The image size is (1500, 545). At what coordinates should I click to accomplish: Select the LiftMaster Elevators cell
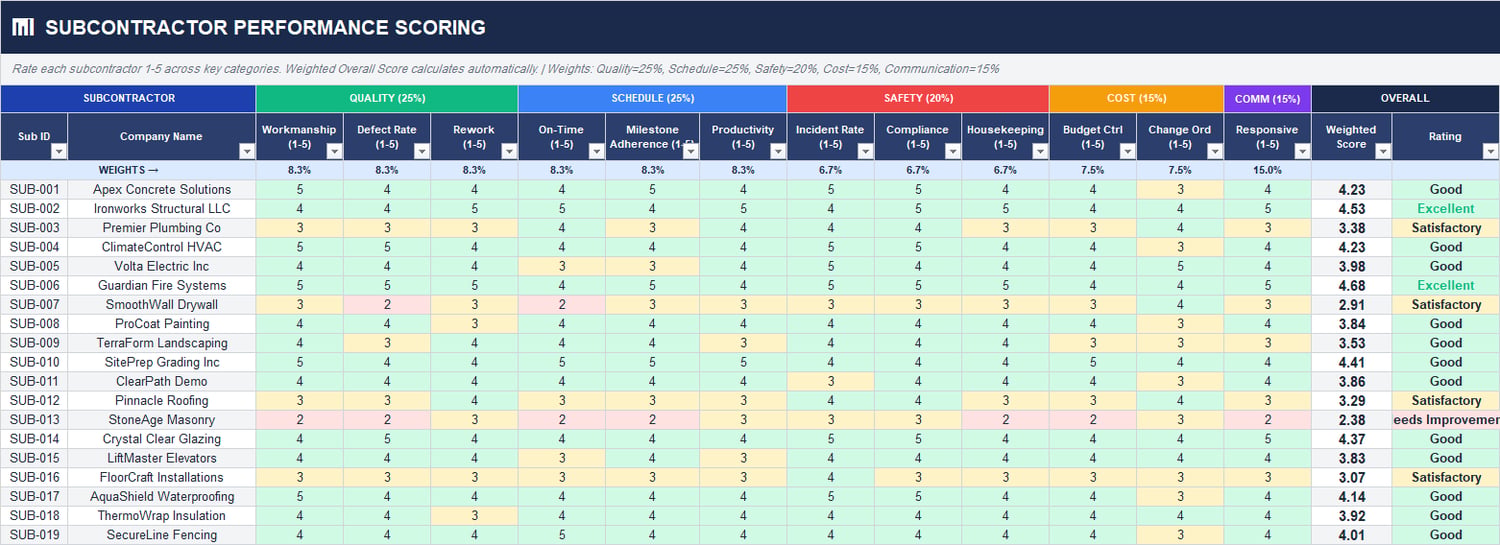tap(162, 458)
